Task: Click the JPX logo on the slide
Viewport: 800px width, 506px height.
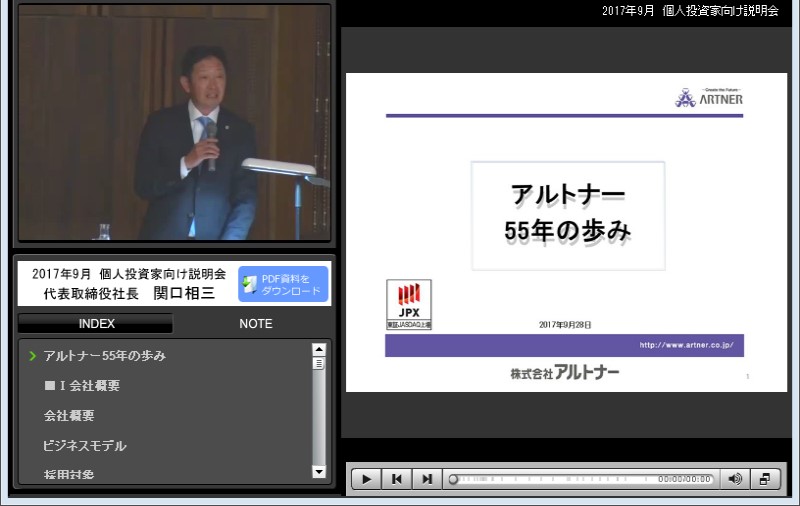Action: 409,305
